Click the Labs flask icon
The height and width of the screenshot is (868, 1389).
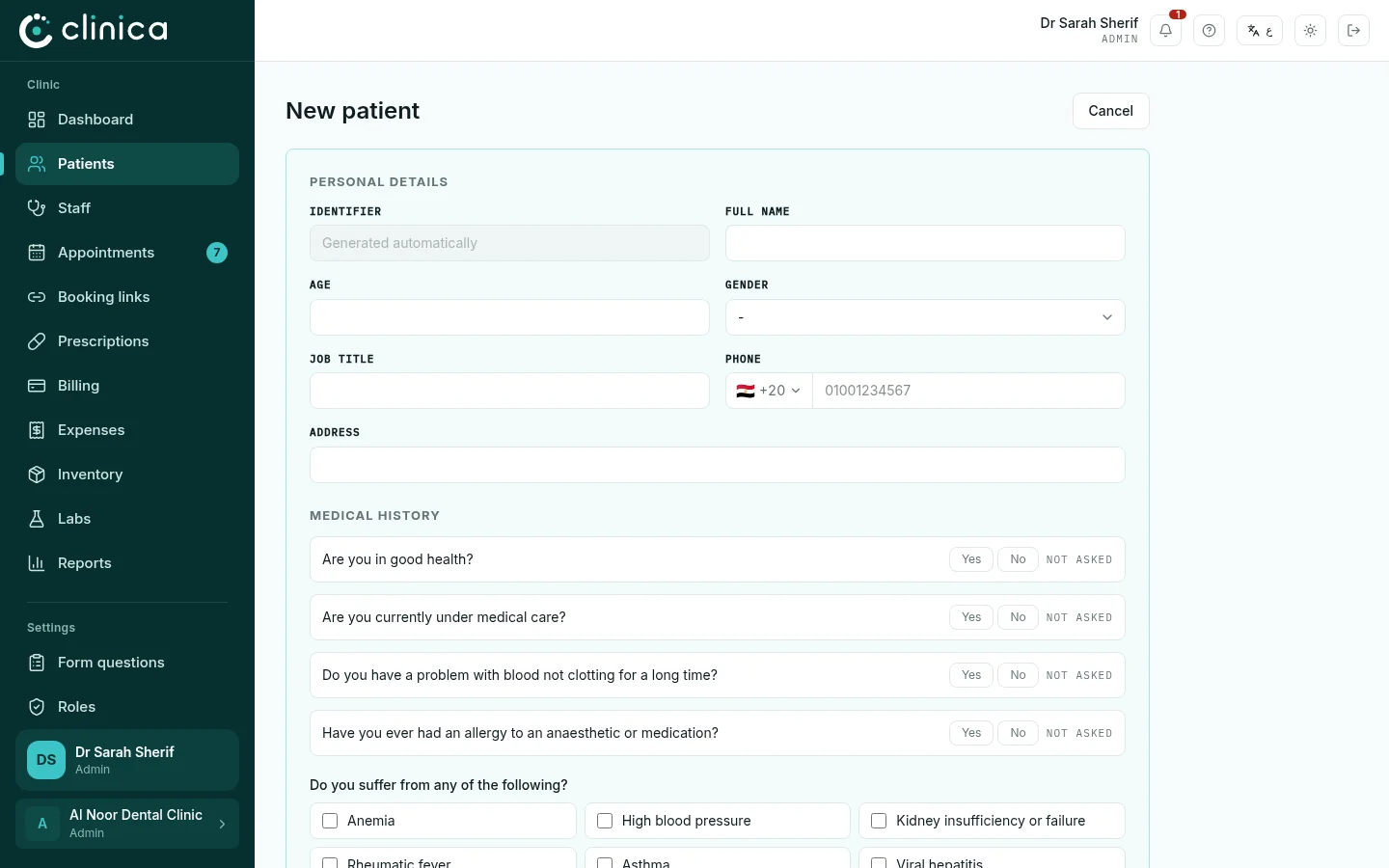coord(37,519)
